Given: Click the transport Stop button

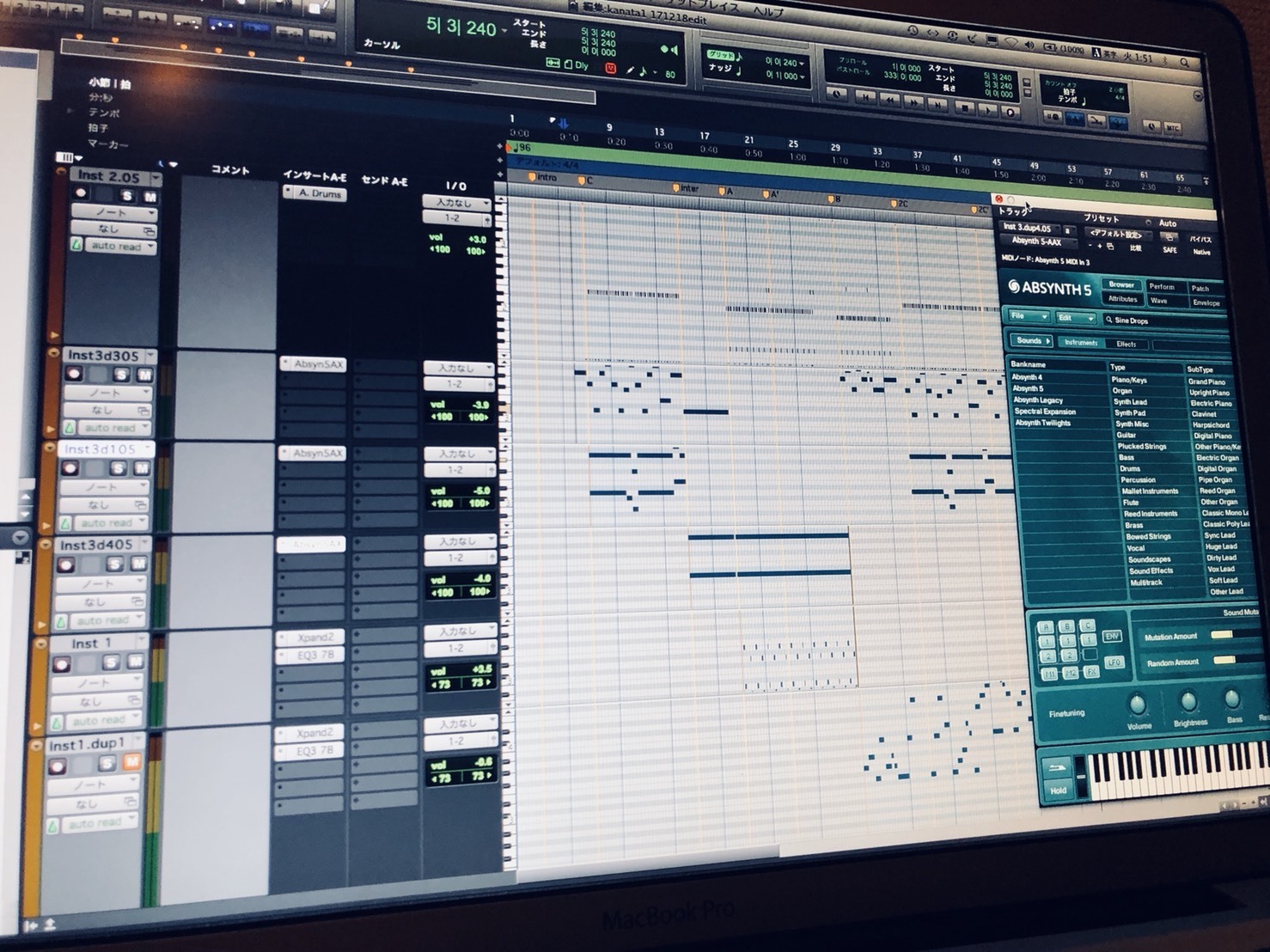Looking at the screenshot, I should (x=965, y=108).
